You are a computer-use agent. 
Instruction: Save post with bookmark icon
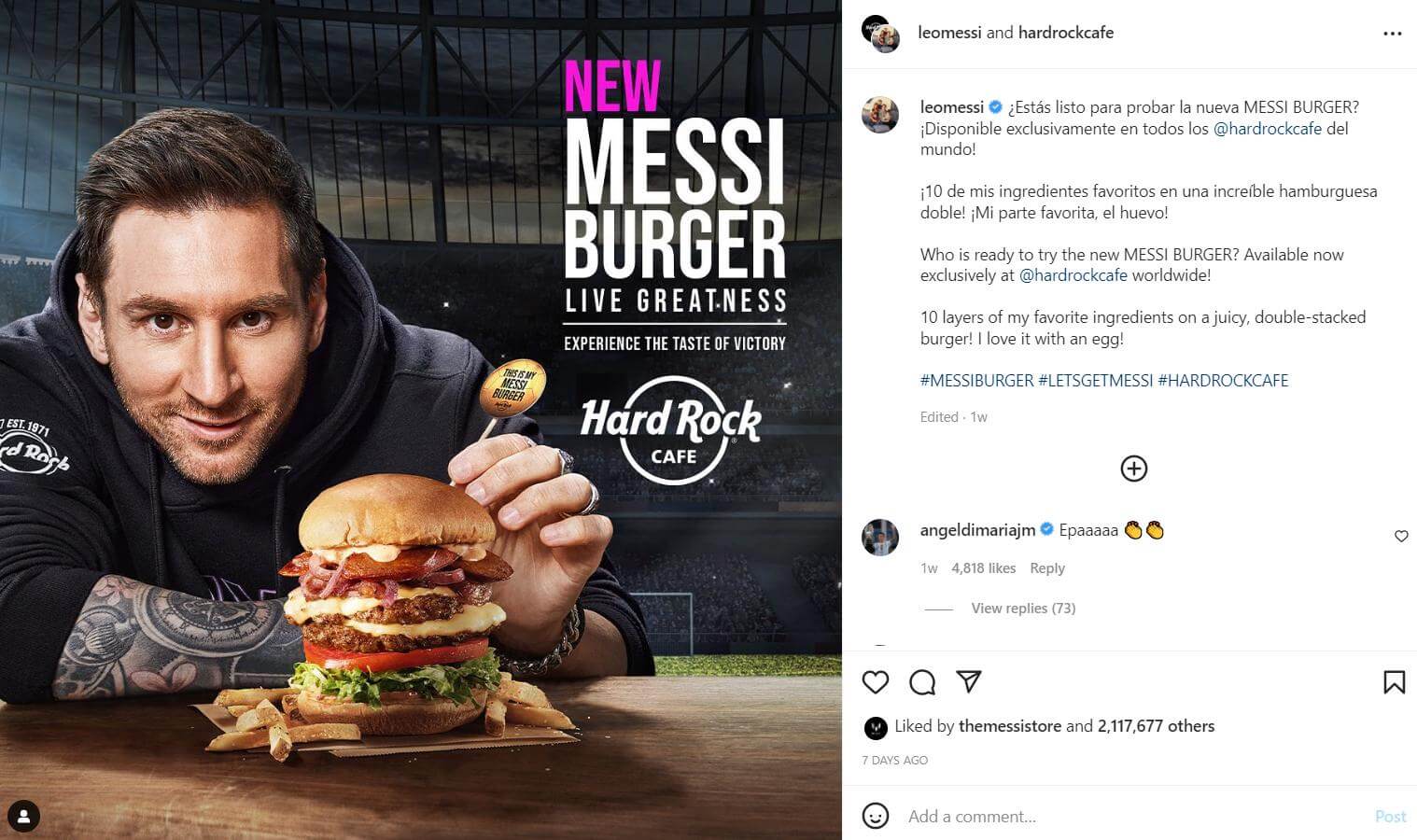click(1394, 682)
